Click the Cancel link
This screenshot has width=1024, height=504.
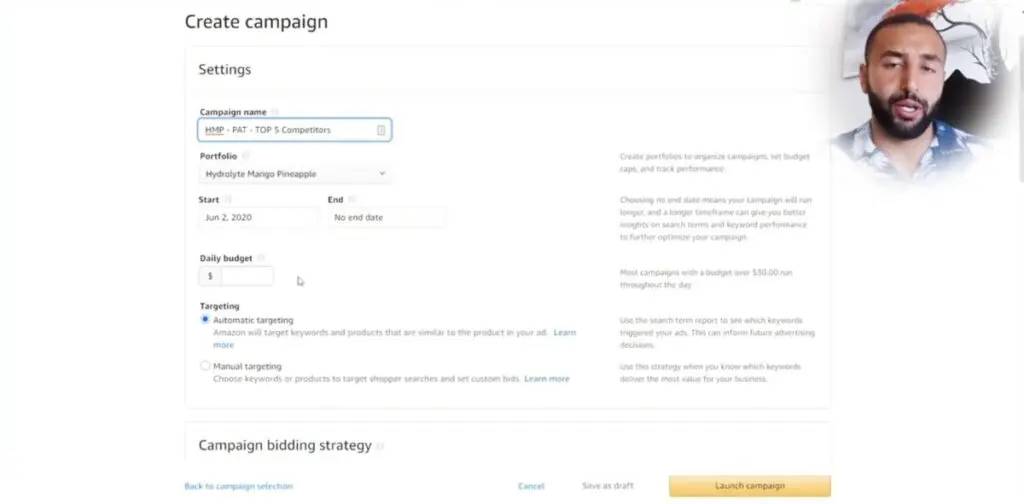pos(531,486)
